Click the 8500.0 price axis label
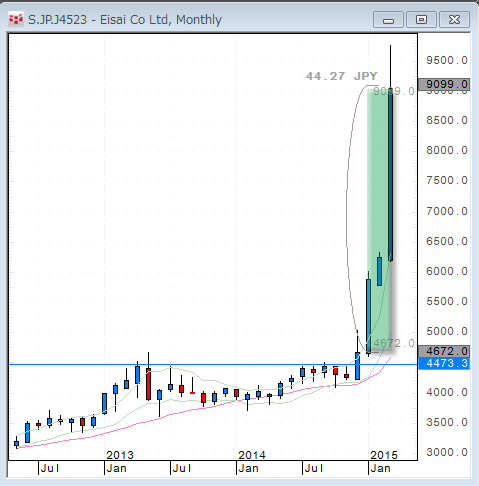 447,120
